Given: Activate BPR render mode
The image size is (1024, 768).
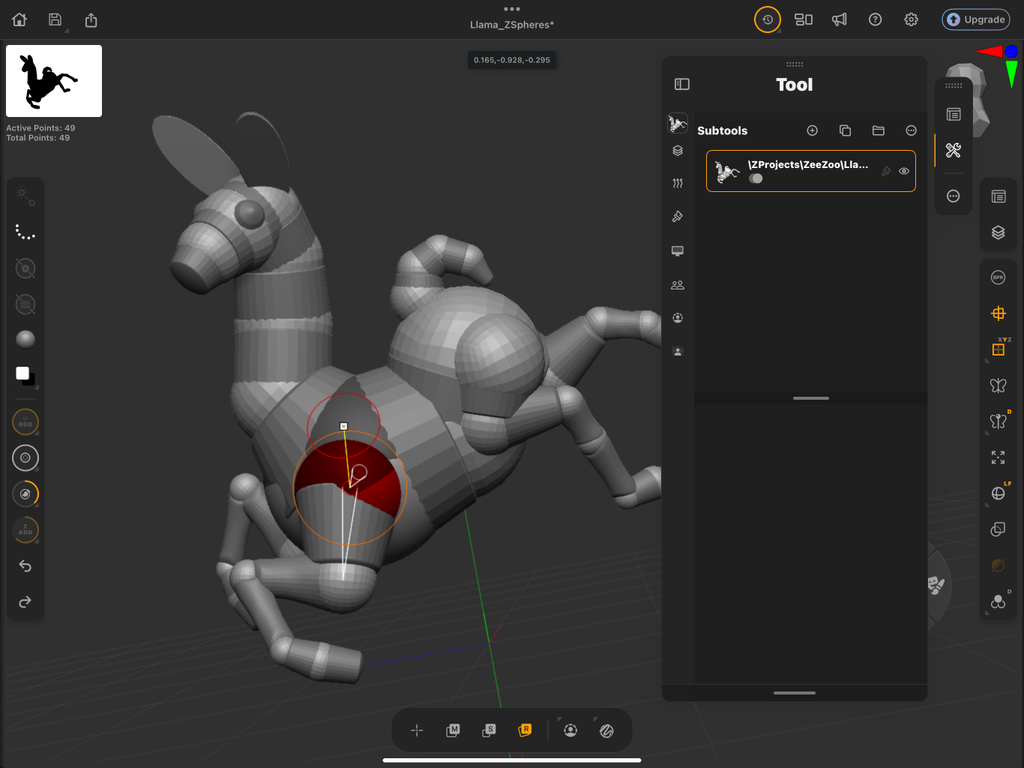Looking at the screenshot, I should point(998,277).
